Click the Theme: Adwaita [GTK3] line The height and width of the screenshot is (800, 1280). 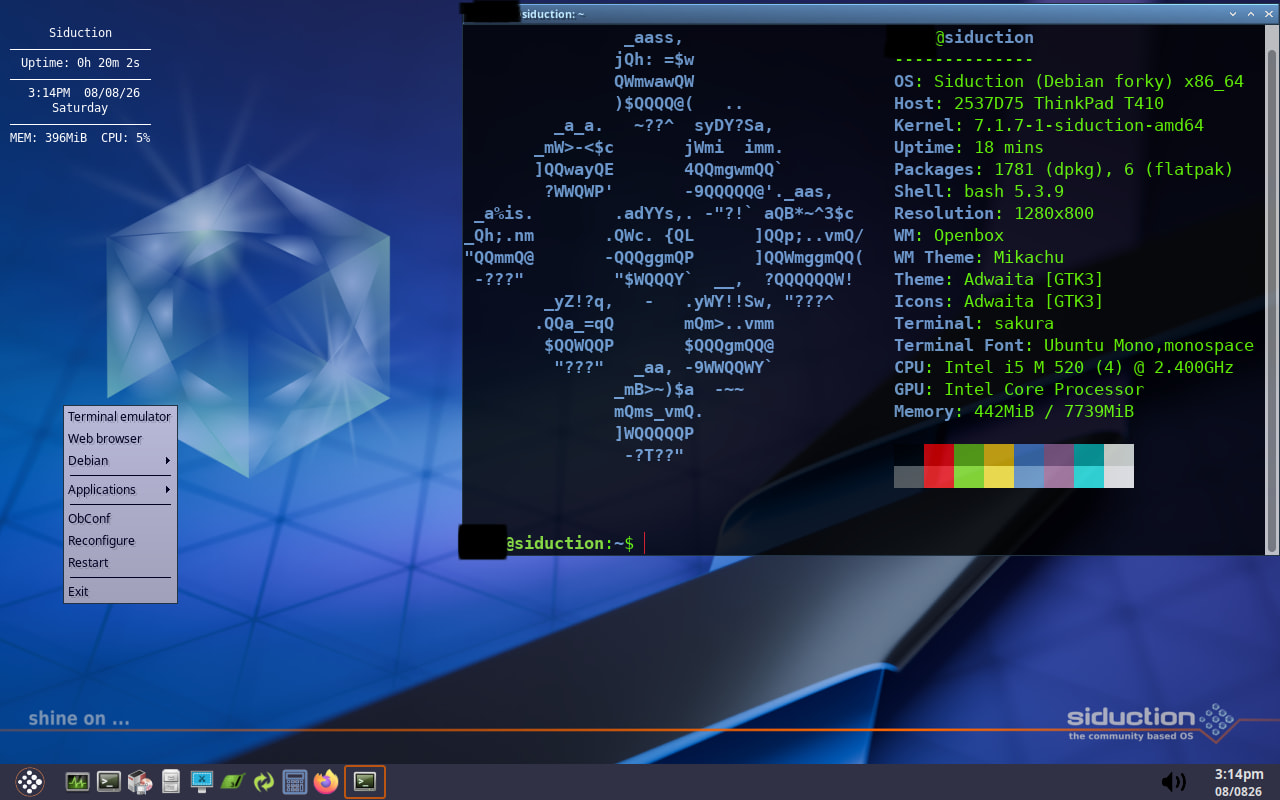click(x=999, y=280)
